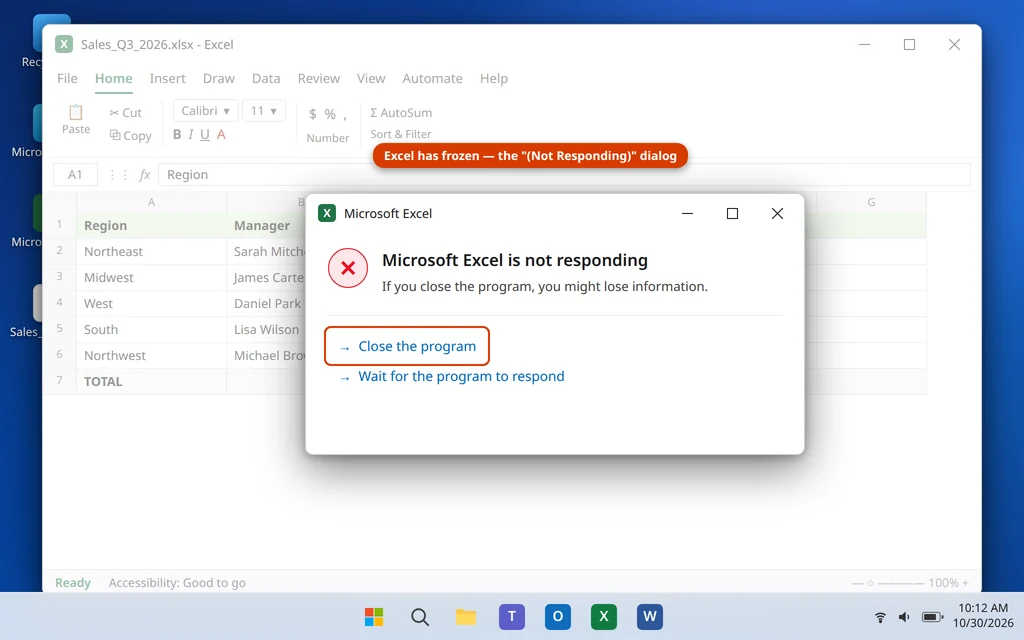
Task: Open the Calibri font dropdown
Action: tap(205, 111)
